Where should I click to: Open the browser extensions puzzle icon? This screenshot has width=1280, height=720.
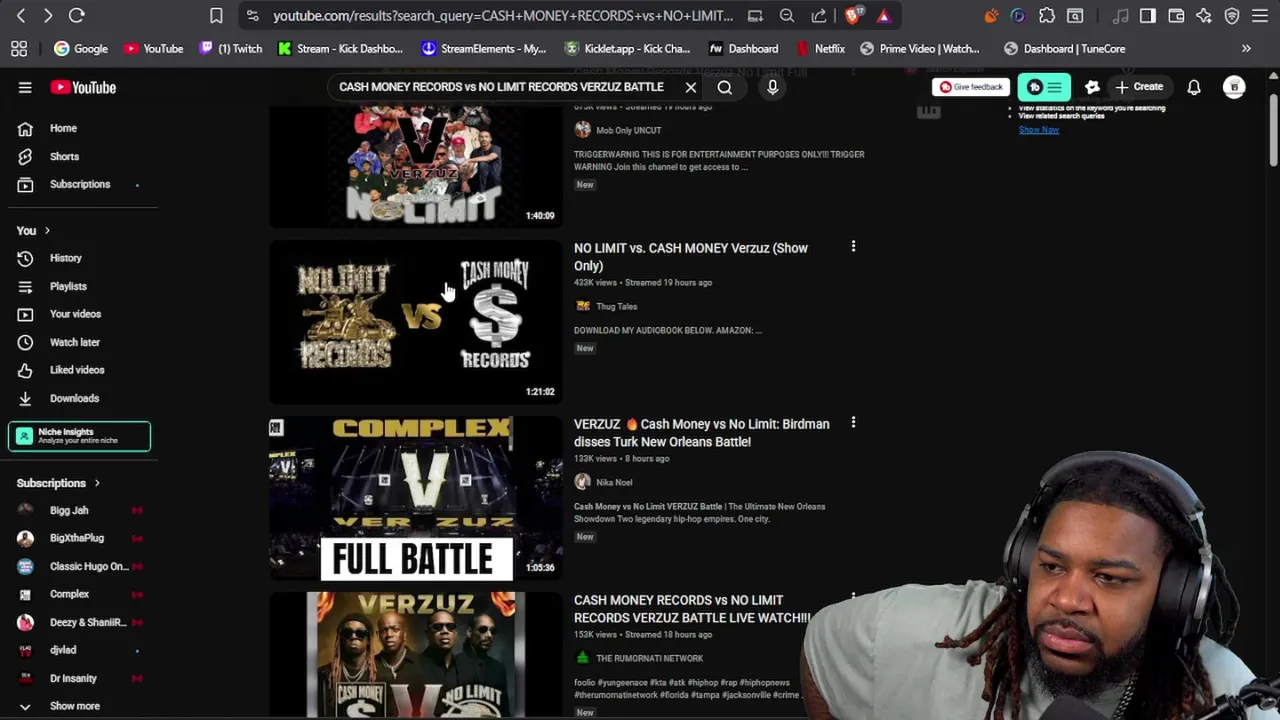(1046, 16)
